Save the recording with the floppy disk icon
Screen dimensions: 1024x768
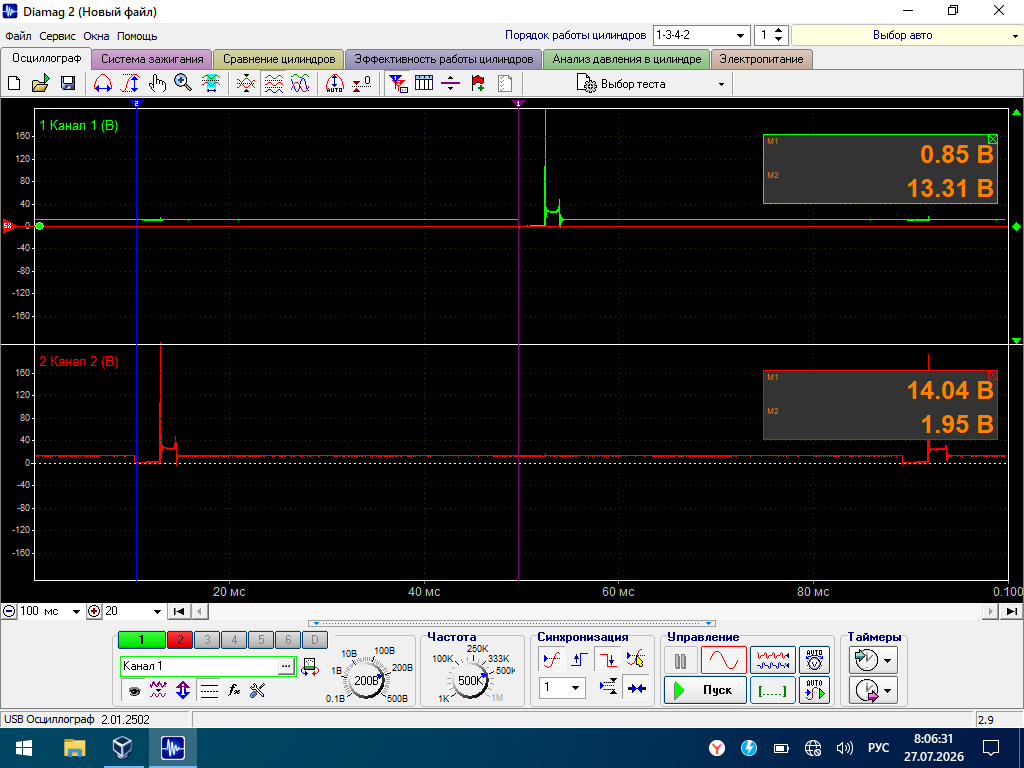point(67,83)
